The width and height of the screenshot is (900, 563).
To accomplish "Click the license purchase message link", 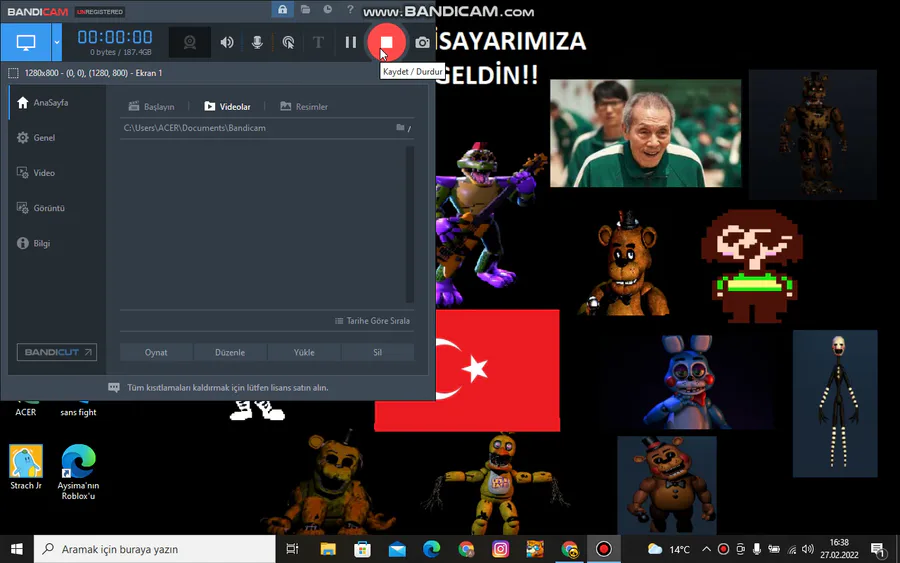I will [x=227, y=388].
